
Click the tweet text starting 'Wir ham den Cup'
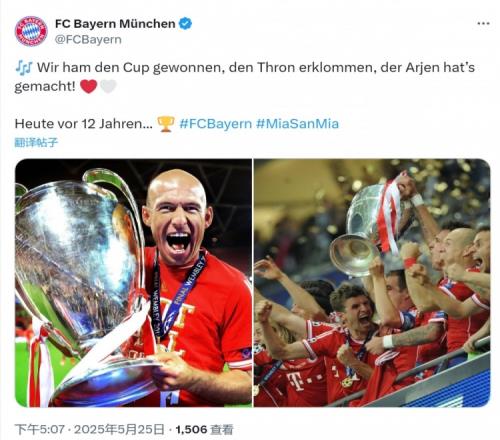[245, 77]
